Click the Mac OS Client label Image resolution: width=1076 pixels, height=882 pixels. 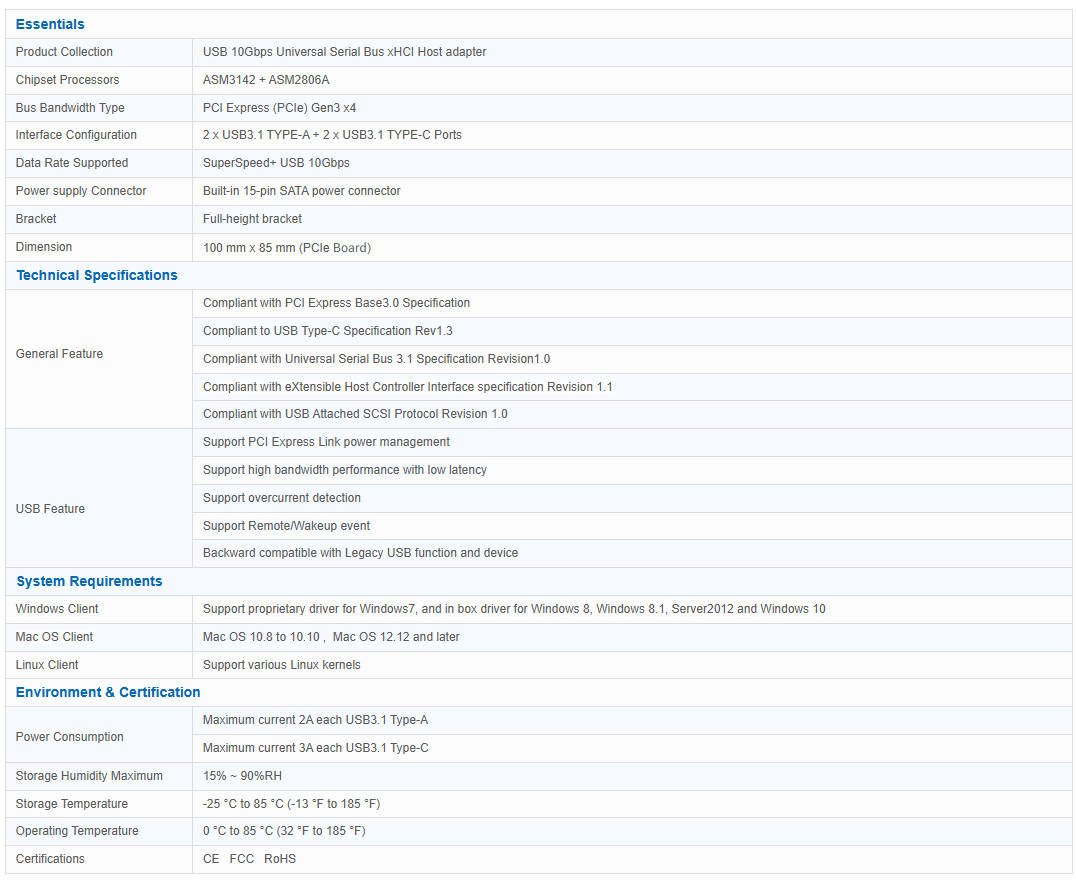(x=54, y=637)
